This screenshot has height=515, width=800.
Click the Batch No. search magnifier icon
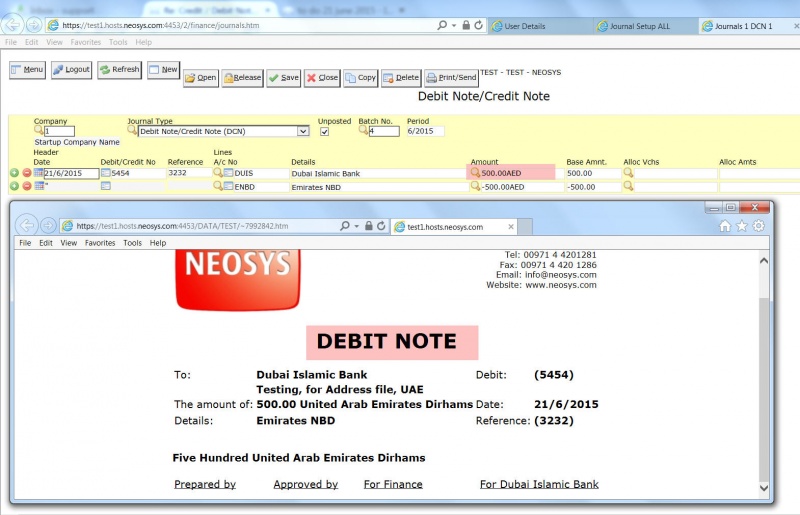pyautogui.click(x=363, y=130)
